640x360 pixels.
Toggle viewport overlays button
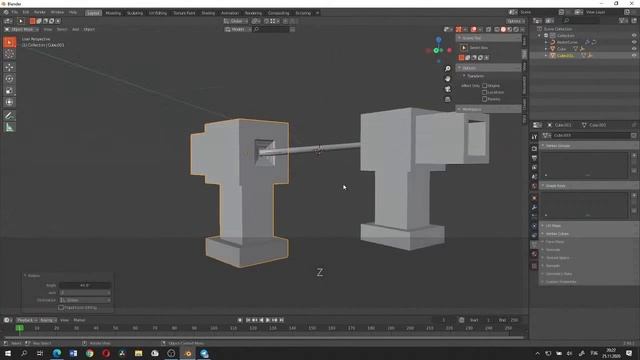[473, 29]
